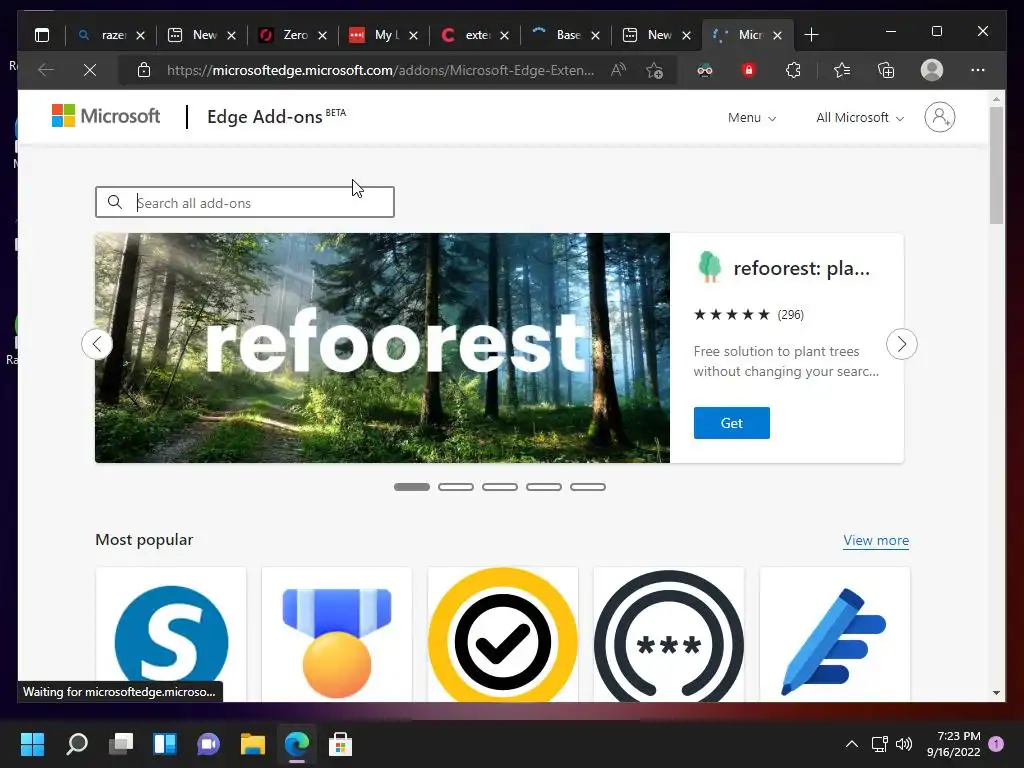Select the third carousel indicator
Screen dimensions: 1024x768
click(x=500, y=487)
